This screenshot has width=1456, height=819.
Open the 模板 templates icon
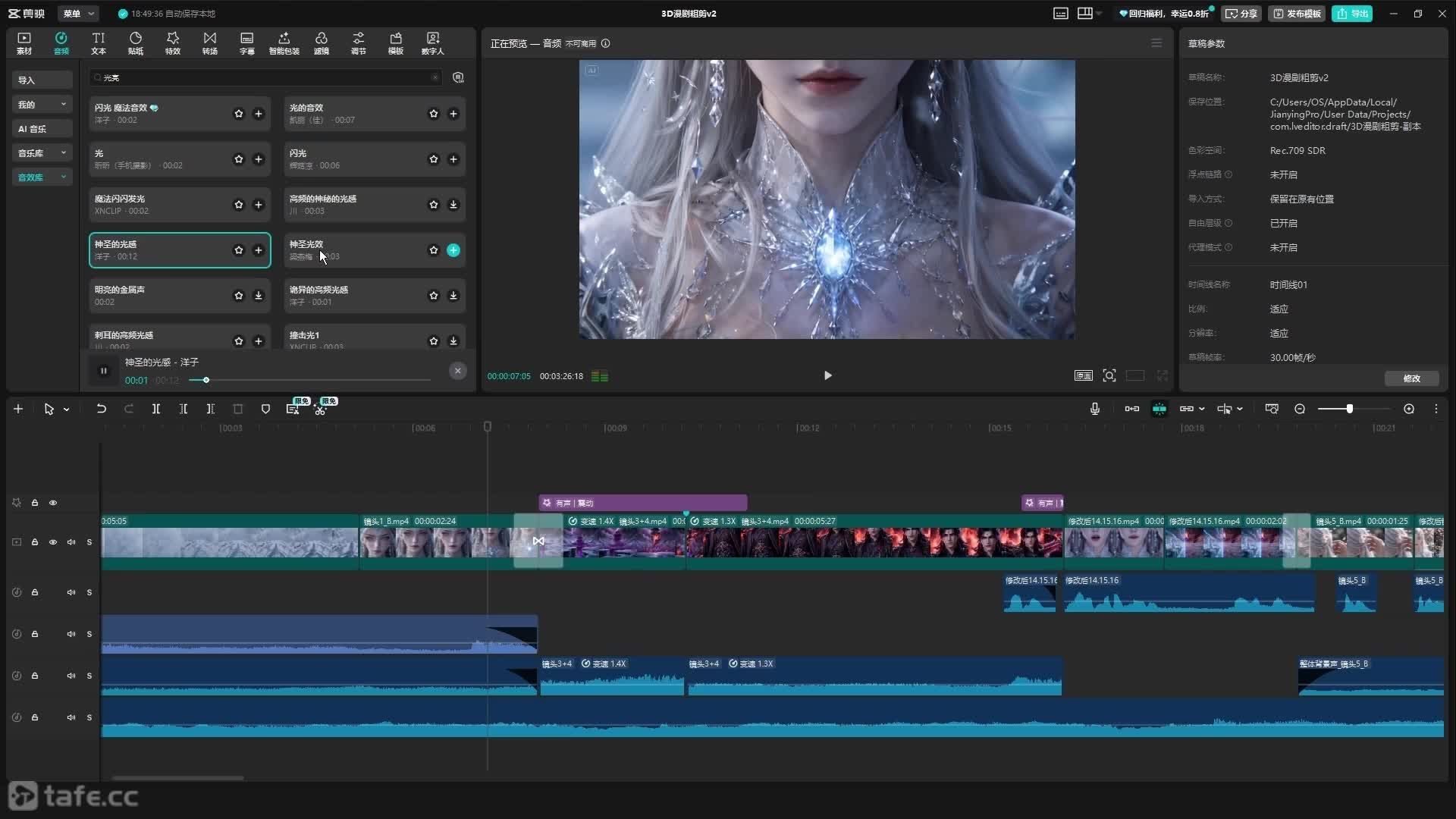tap(396, 43)
